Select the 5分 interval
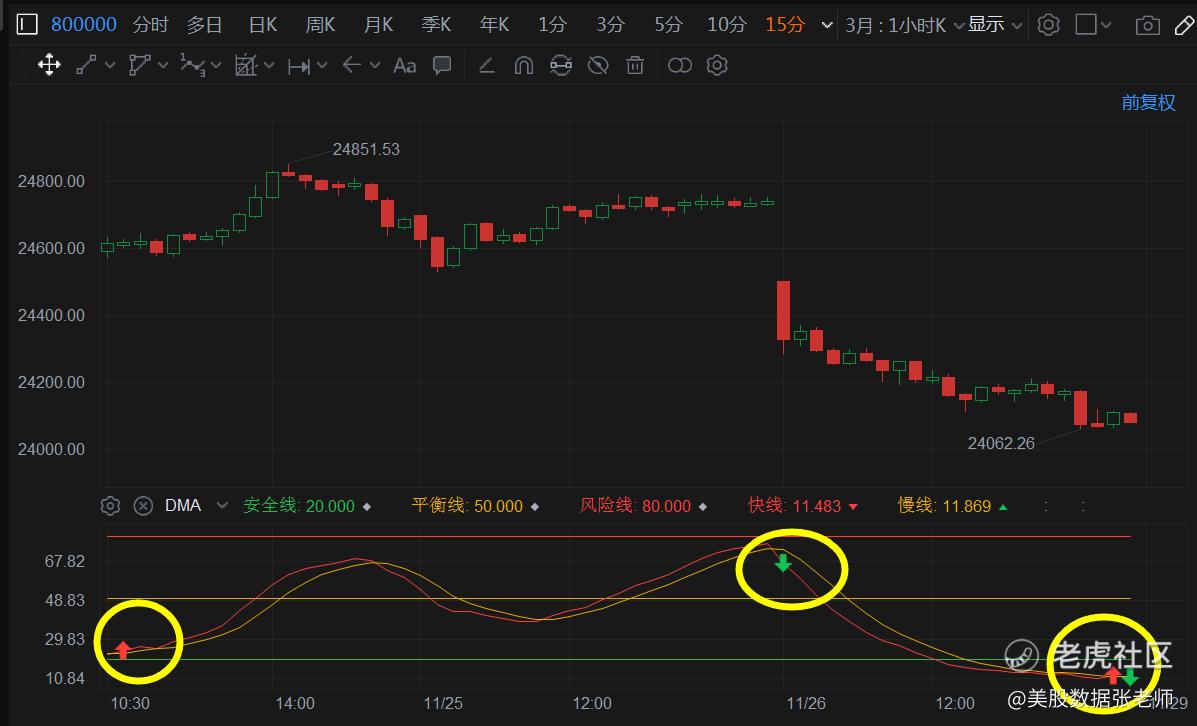This screenshot has width=1197, height=726. [668, 25]
